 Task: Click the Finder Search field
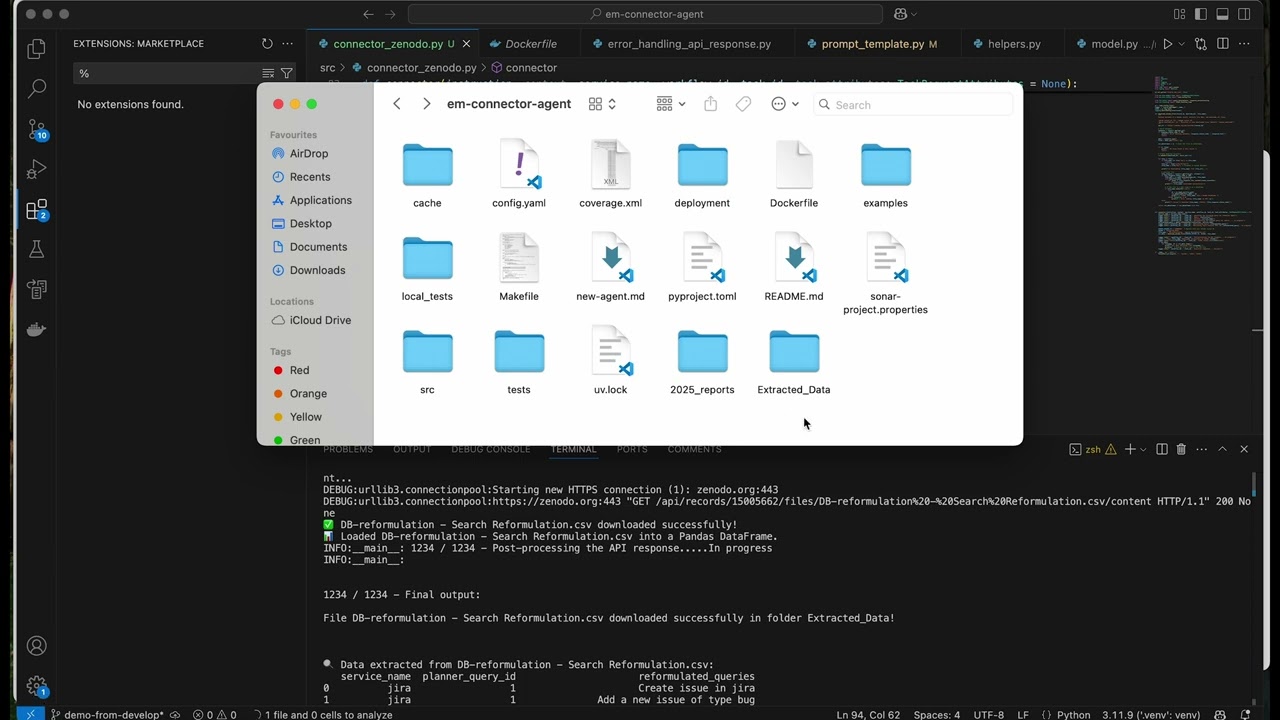click(x=913, y=104)
